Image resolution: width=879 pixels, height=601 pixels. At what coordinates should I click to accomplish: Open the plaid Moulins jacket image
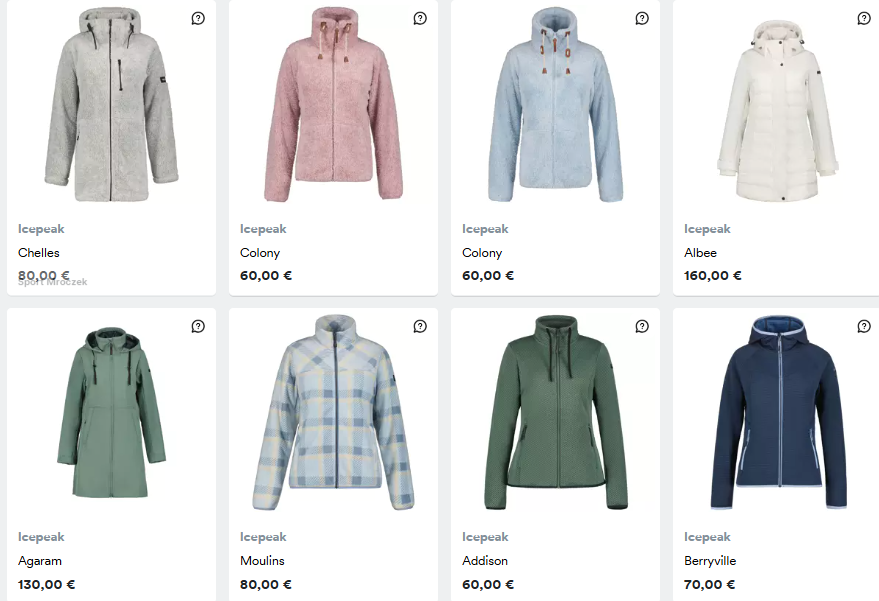pos(334,415)
